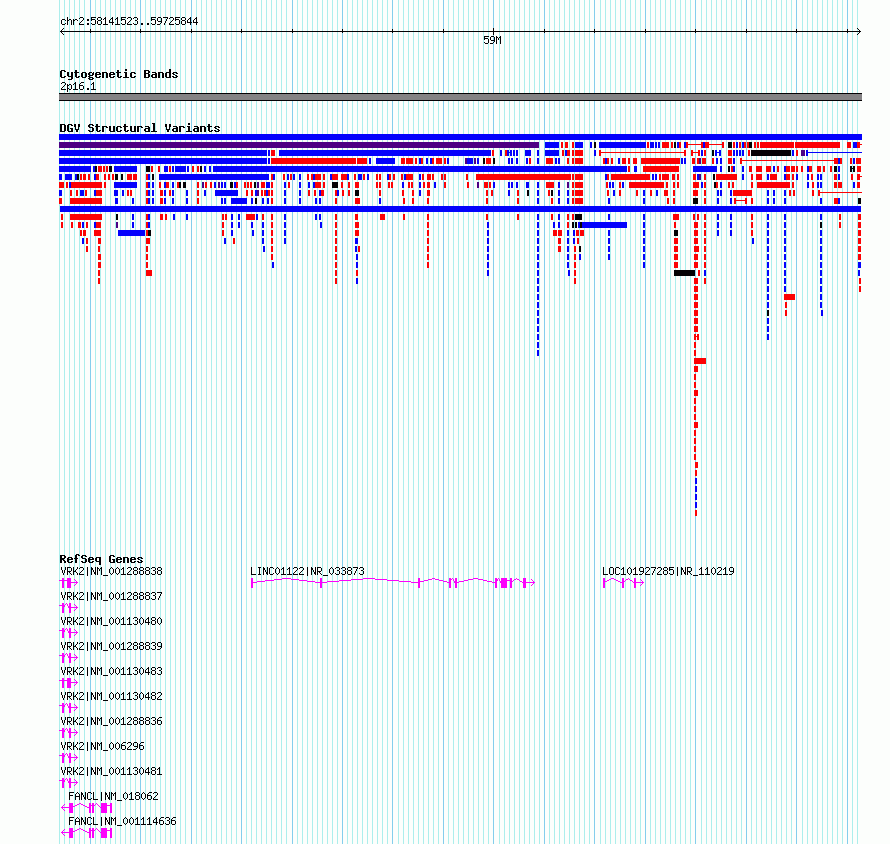
Task: Click VRK2|NM_006296 gene label
Action: (x=102, y=746)
